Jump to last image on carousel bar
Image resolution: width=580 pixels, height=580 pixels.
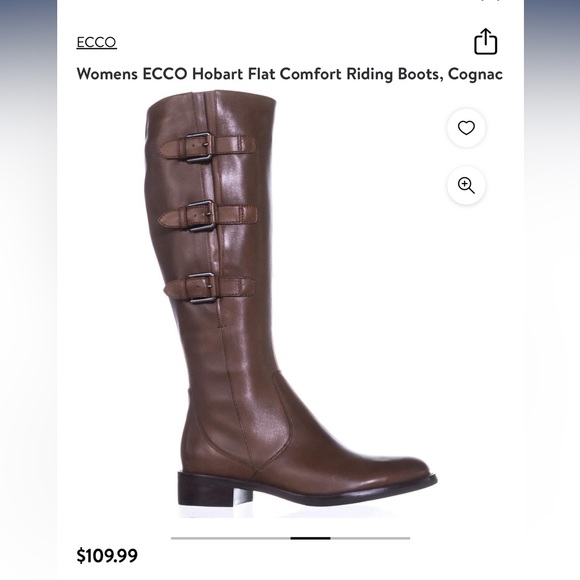click(370, 538)
